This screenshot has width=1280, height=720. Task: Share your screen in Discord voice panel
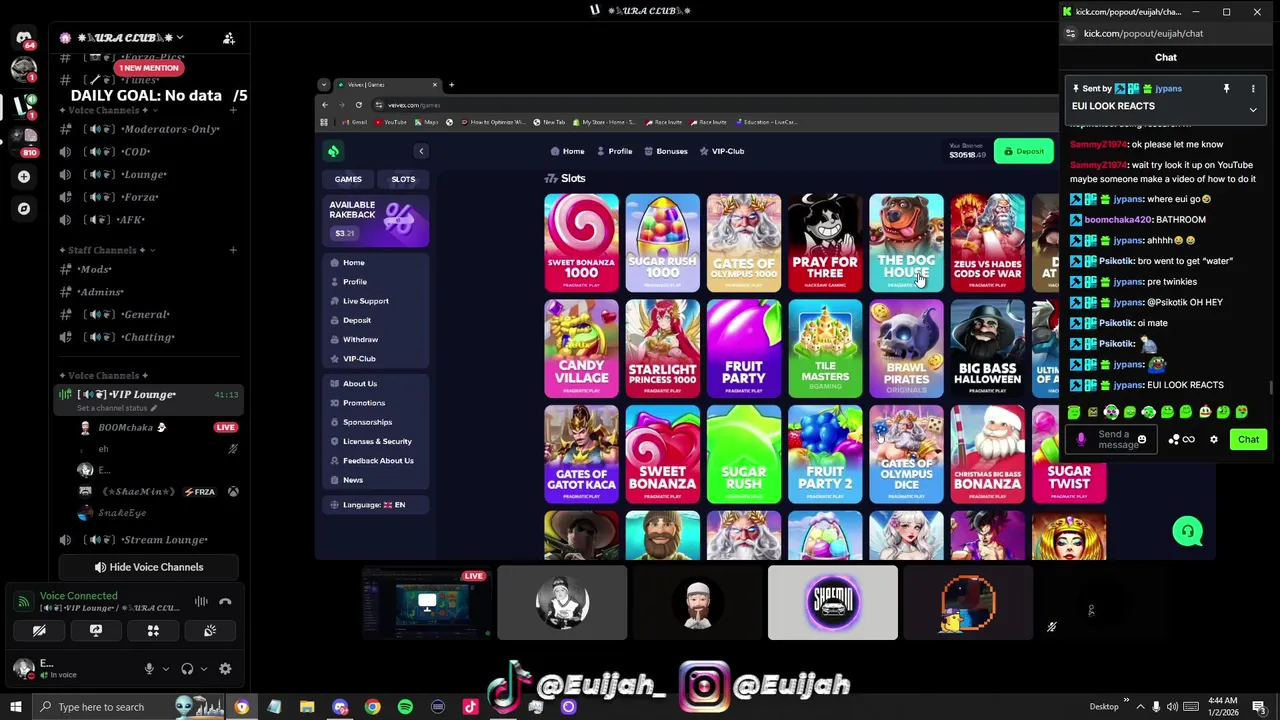click(x=96, y=631)
